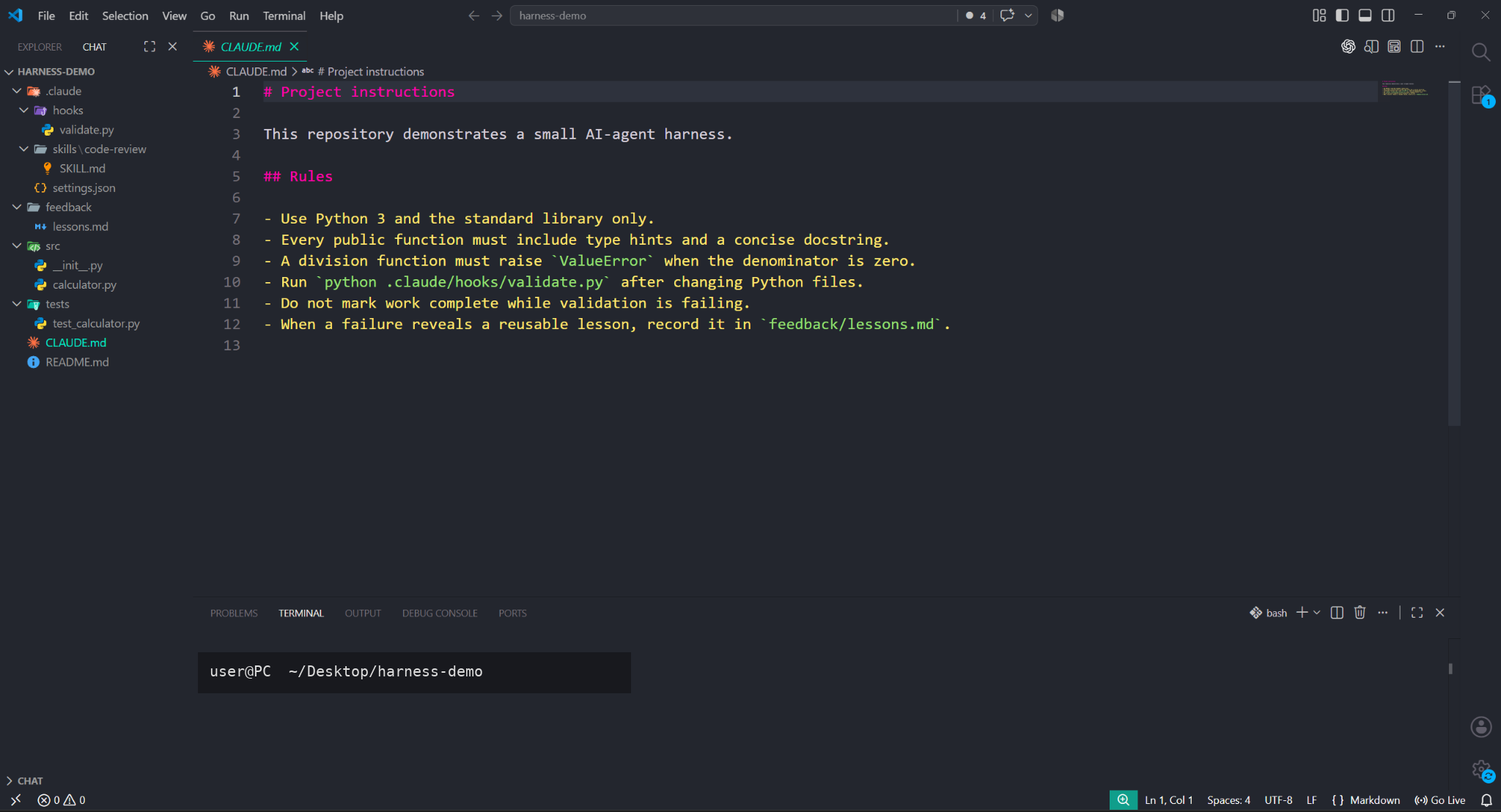Open the chat dropdown arrow in title bar

(1028, 15)
